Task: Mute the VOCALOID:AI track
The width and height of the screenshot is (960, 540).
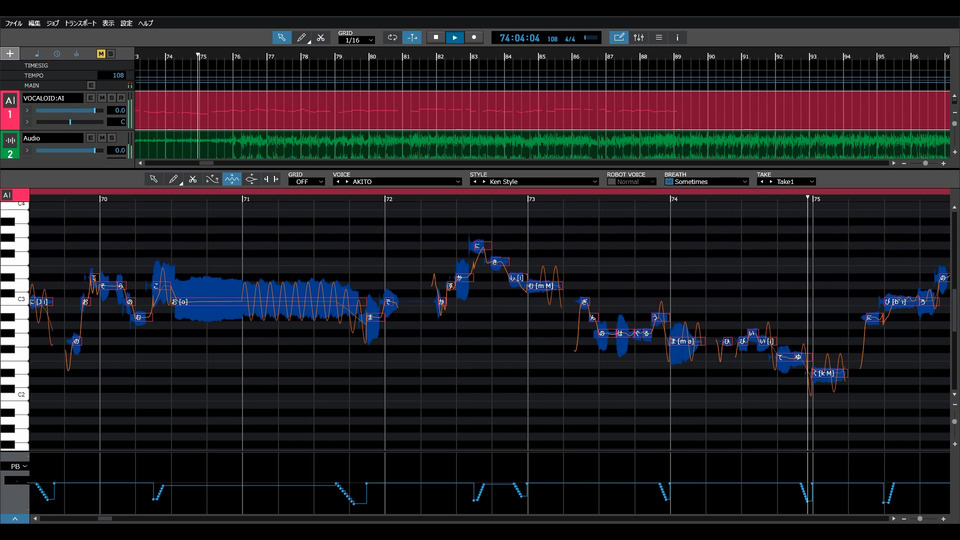Action: tap(102, 98)
